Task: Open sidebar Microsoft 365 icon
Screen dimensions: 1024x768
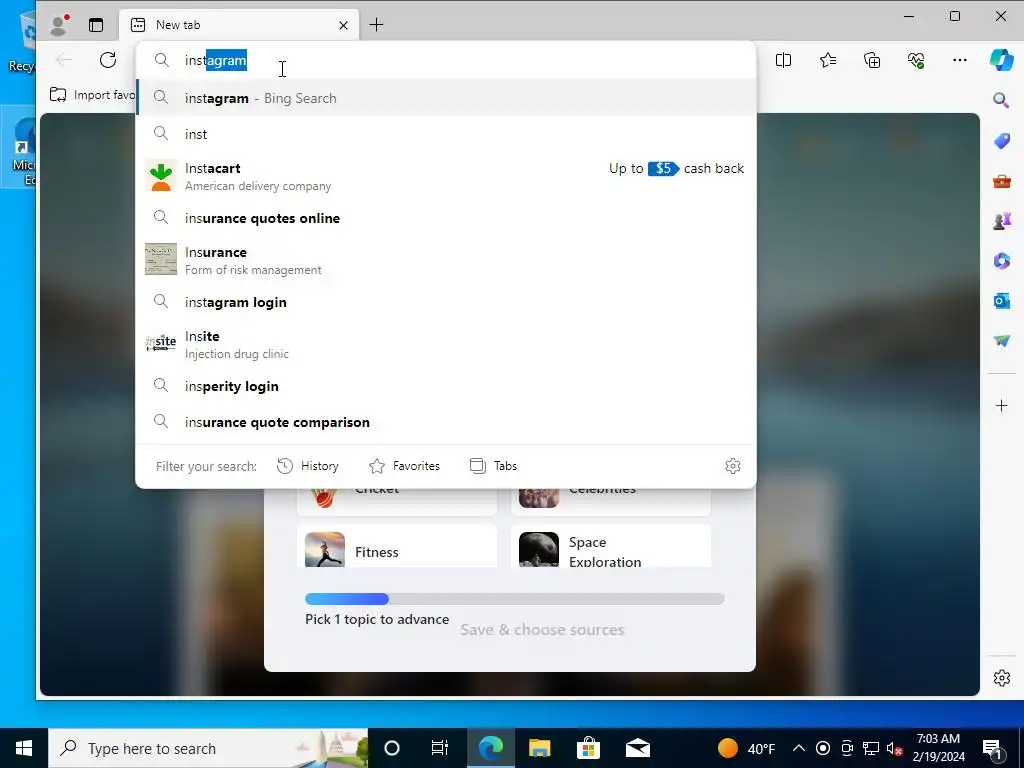Action: tap(1001, 261)
